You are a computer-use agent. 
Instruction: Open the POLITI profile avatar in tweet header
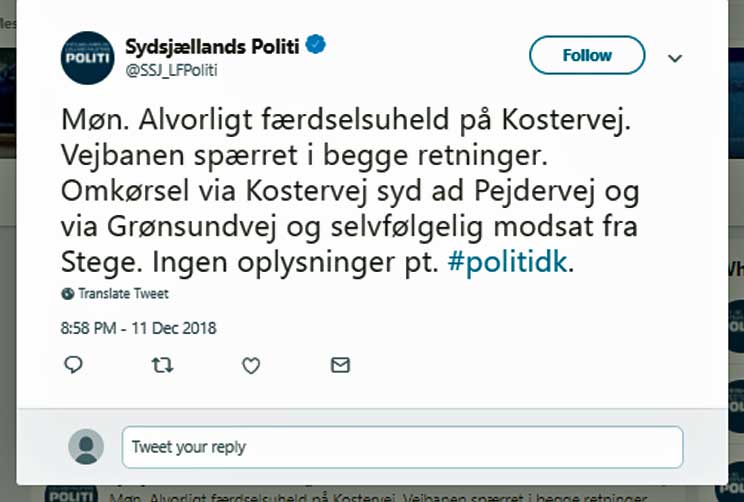pyautogui.click(x=87, y=57)
